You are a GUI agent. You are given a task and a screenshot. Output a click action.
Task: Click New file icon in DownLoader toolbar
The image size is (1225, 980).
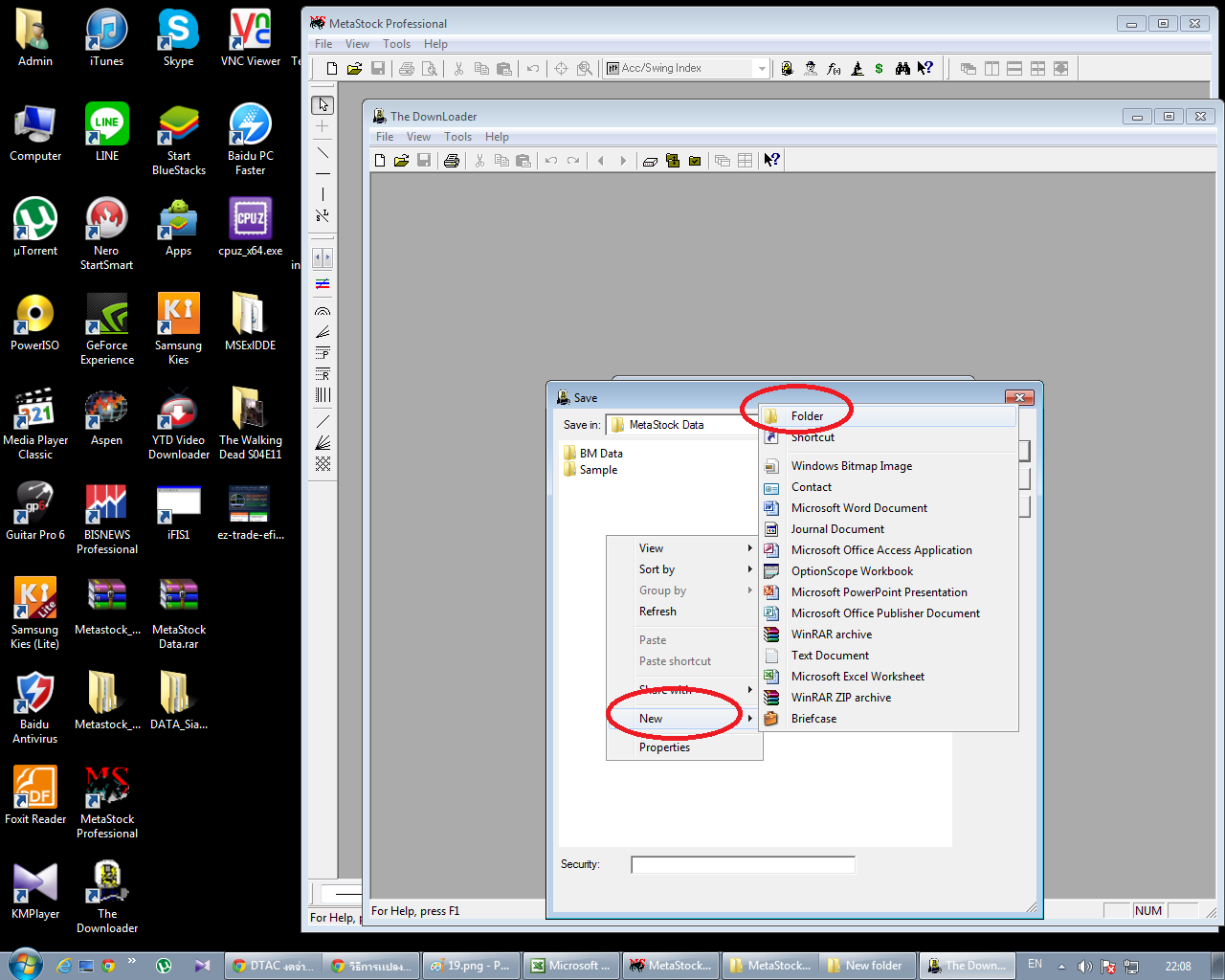380,160
